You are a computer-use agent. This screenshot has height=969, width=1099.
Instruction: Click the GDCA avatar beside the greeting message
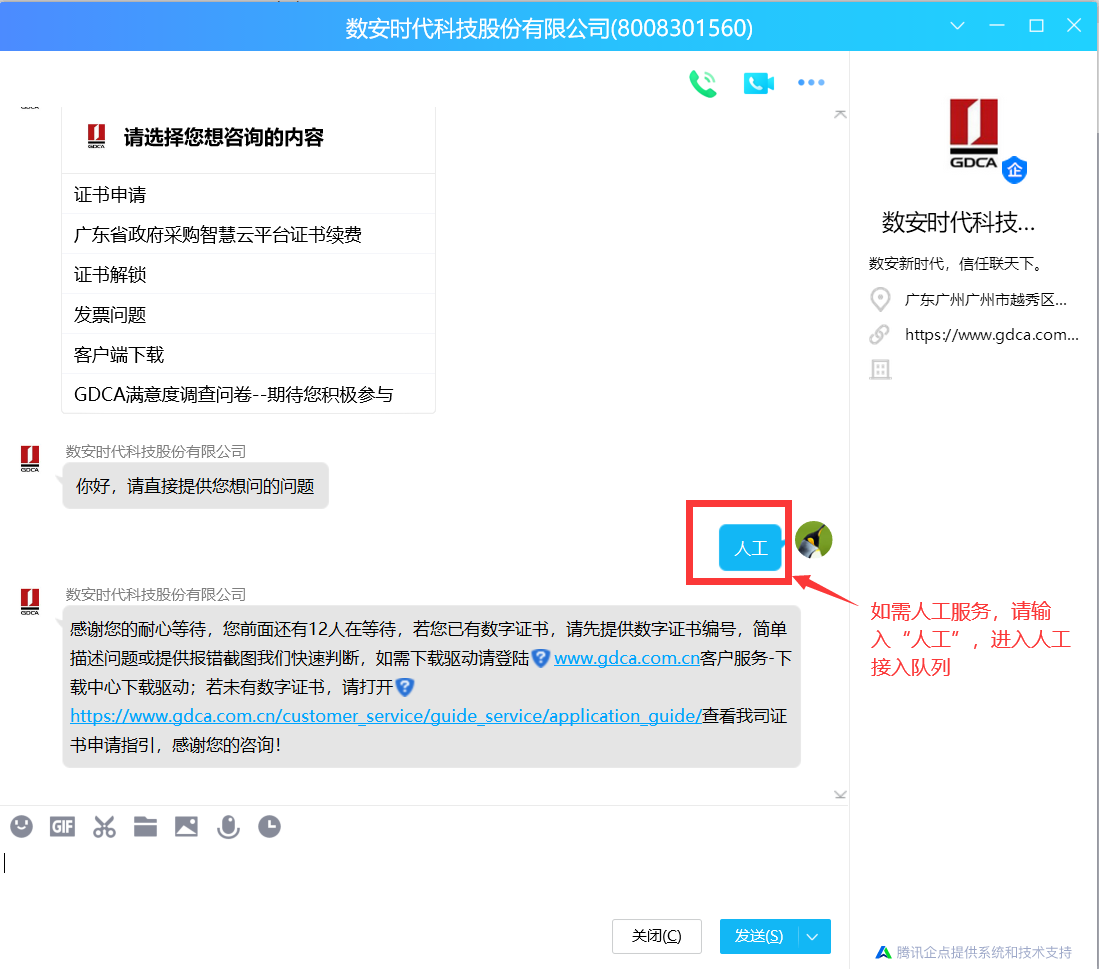click(x=29, y=459)
